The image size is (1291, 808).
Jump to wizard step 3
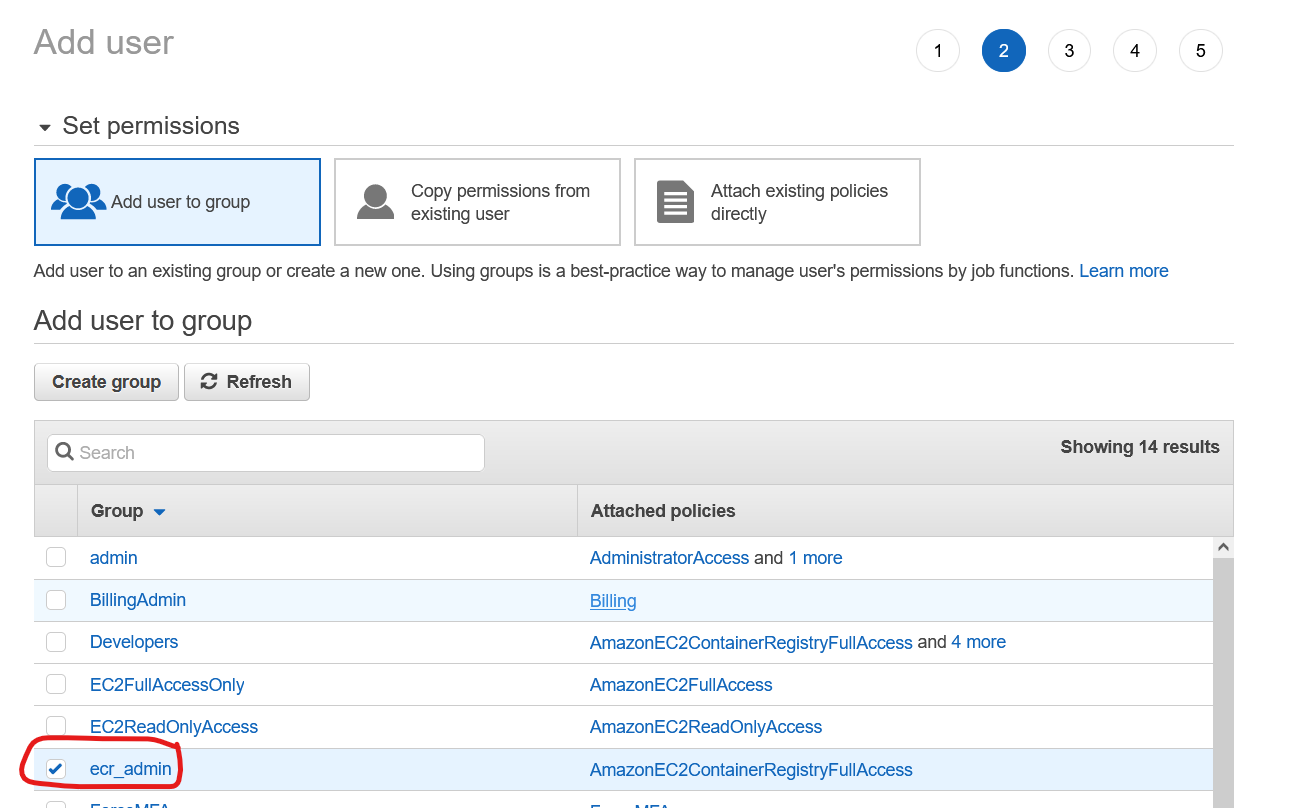tap(1069, 51)
